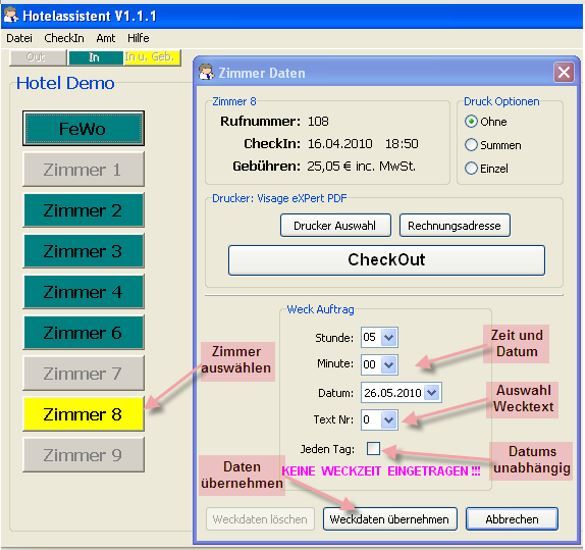Image resolution: width=585 pixels, height=550 pixels.
Task: Click the Rechnungsadresse button
Action: [x=454, y=225]
